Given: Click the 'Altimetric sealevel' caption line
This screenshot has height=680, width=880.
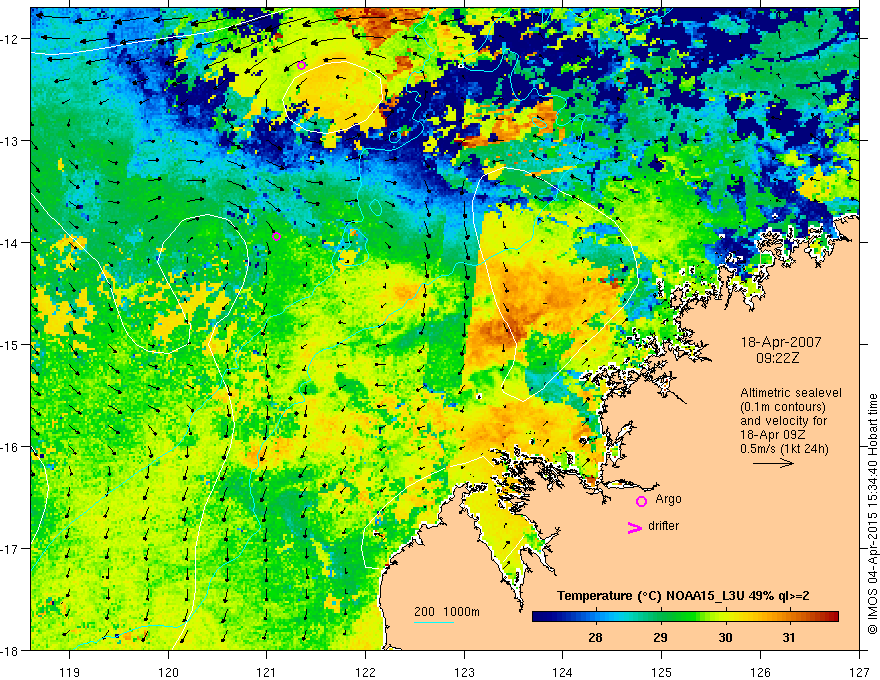Looking at the screenshot, I should tap(791, 393).
